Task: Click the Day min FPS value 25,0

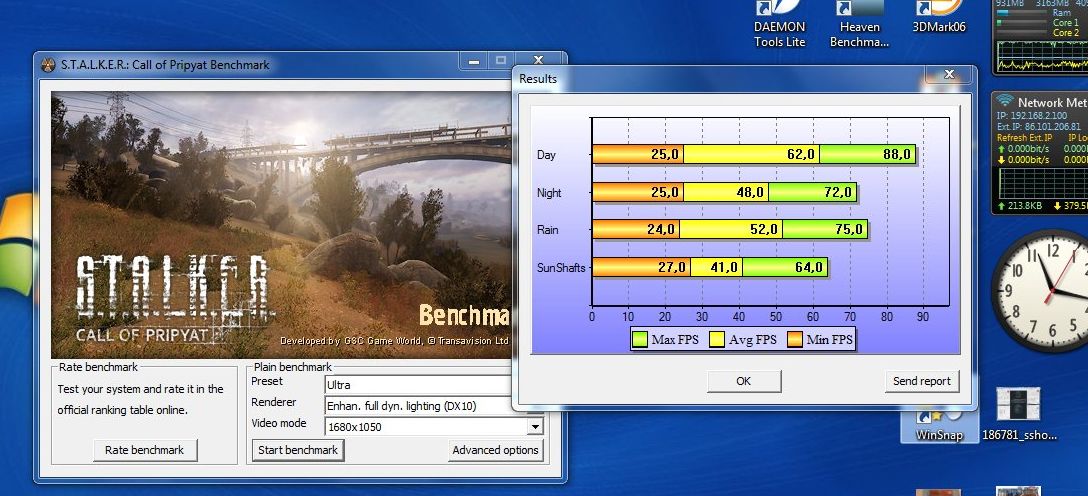Action: coord(665,155)
